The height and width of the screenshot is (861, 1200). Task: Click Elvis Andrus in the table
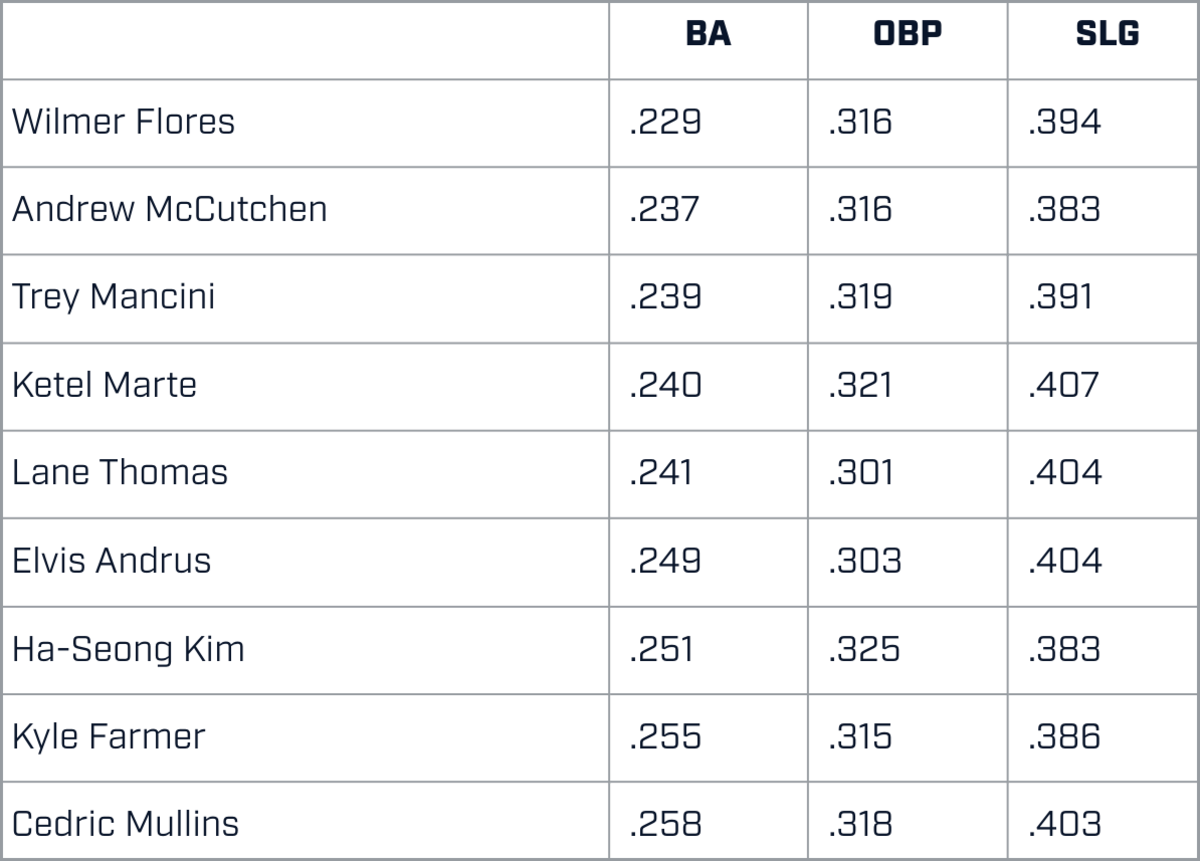(x=112, y=560)
